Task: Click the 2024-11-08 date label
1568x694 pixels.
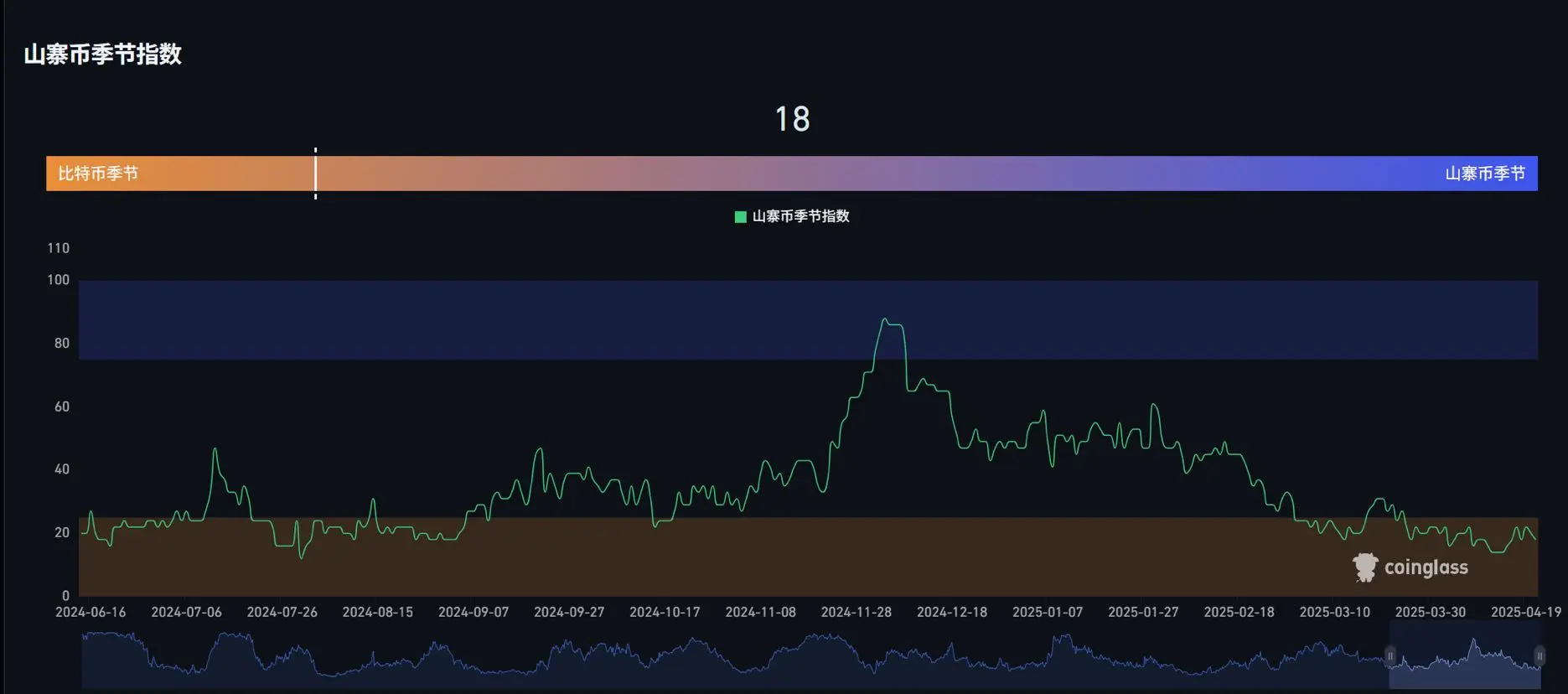Action: coord(761,612)
